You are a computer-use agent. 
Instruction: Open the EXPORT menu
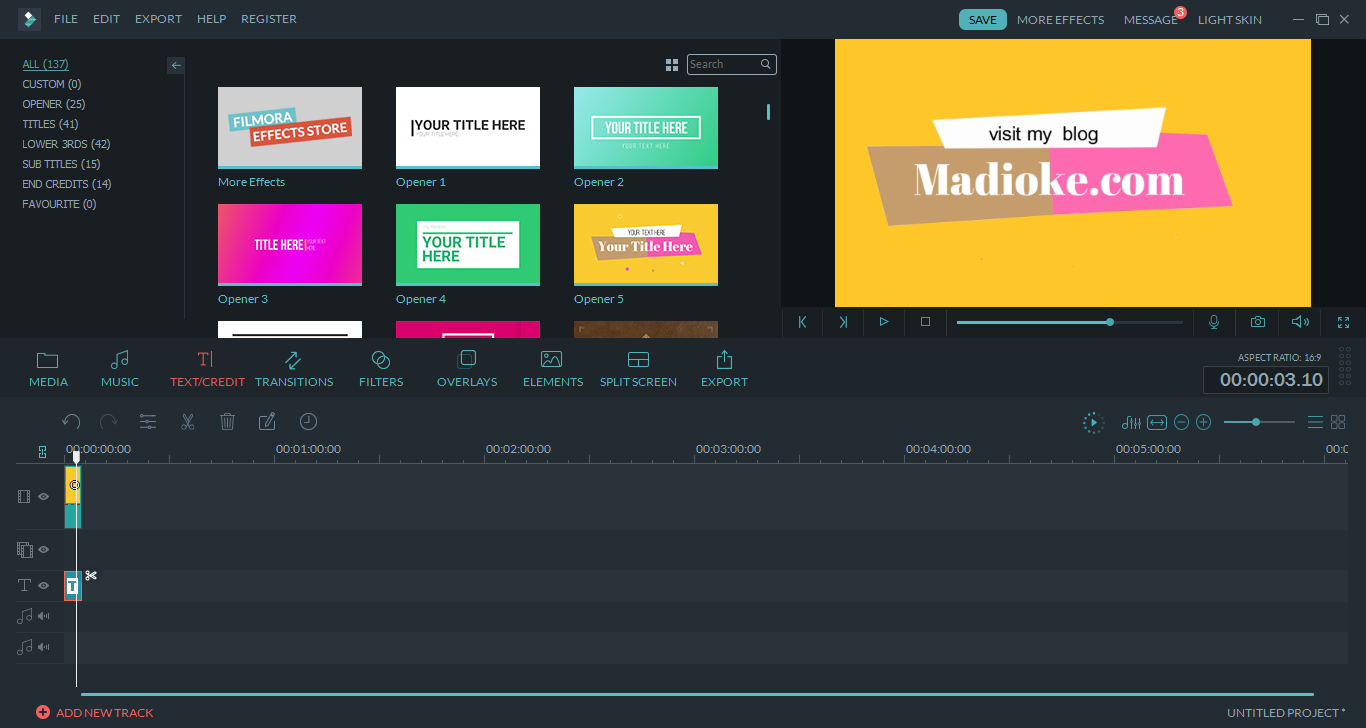(158, 19)
